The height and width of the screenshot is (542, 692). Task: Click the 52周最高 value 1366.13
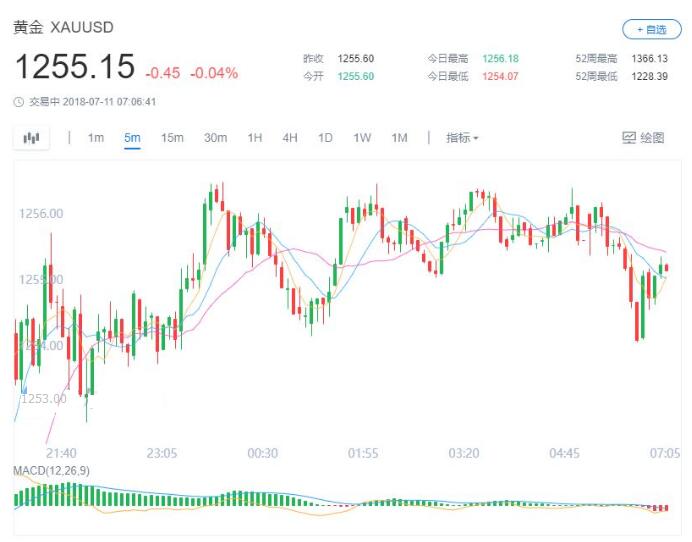(x=650, y=59)
